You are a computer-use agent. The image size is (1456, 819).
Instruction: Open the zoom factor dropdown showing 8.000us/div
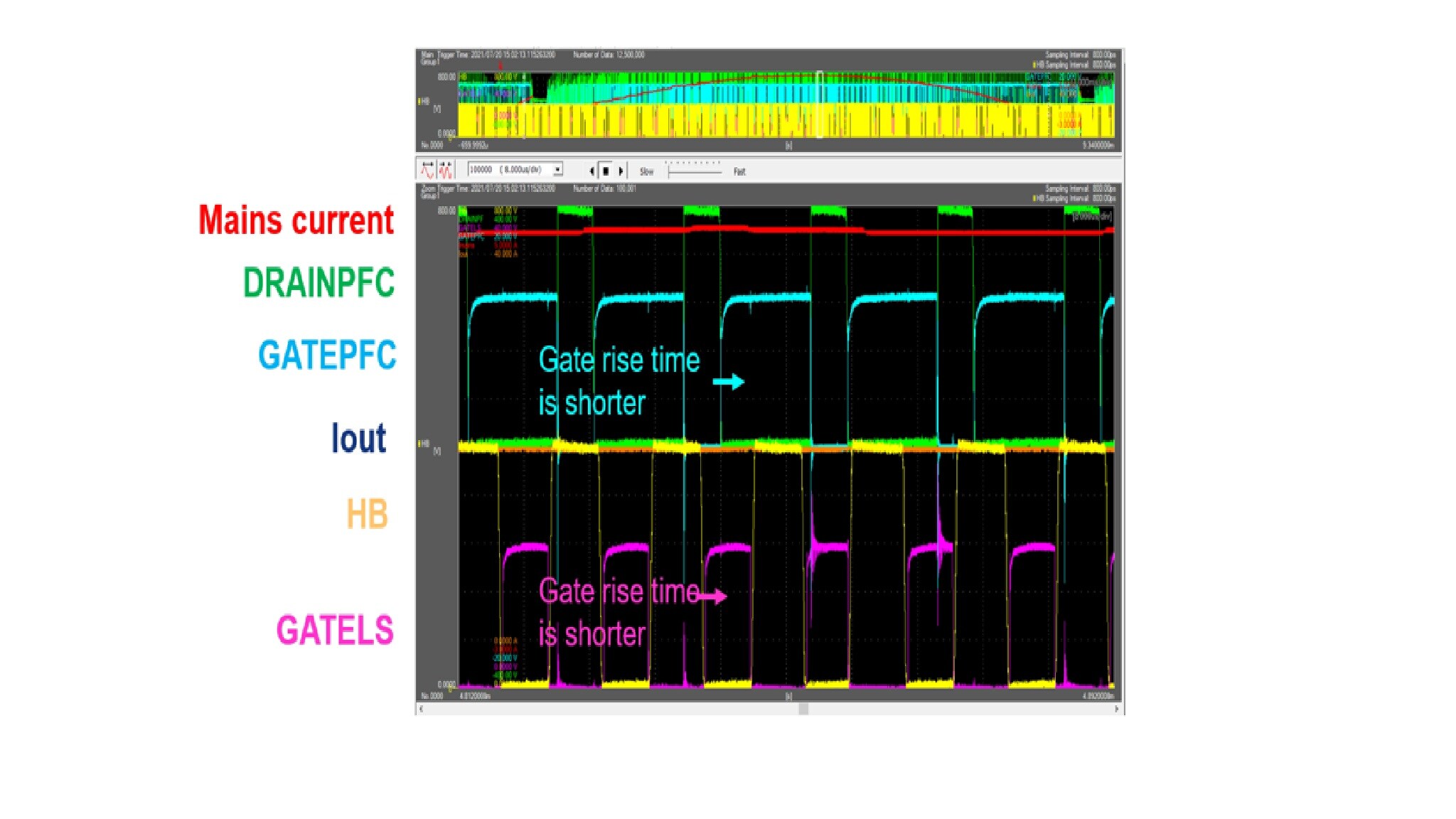(557, 170)
